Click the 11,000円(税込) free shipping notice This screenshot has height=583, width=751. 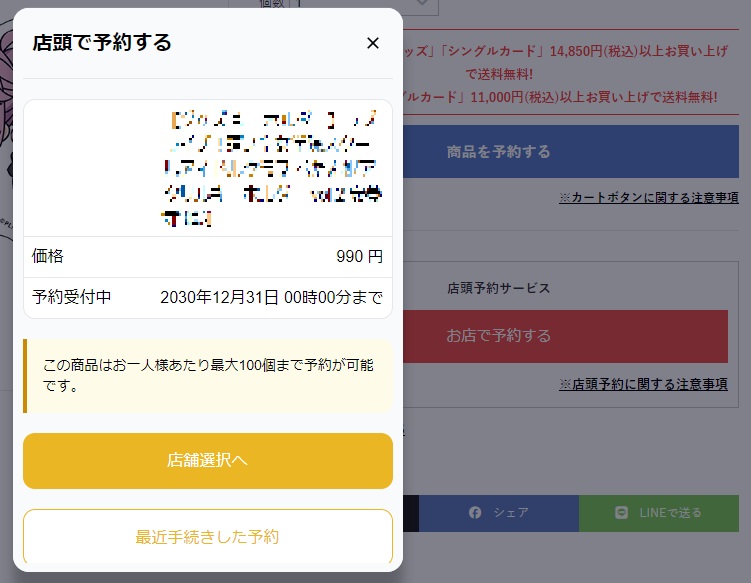pos(560,97)
